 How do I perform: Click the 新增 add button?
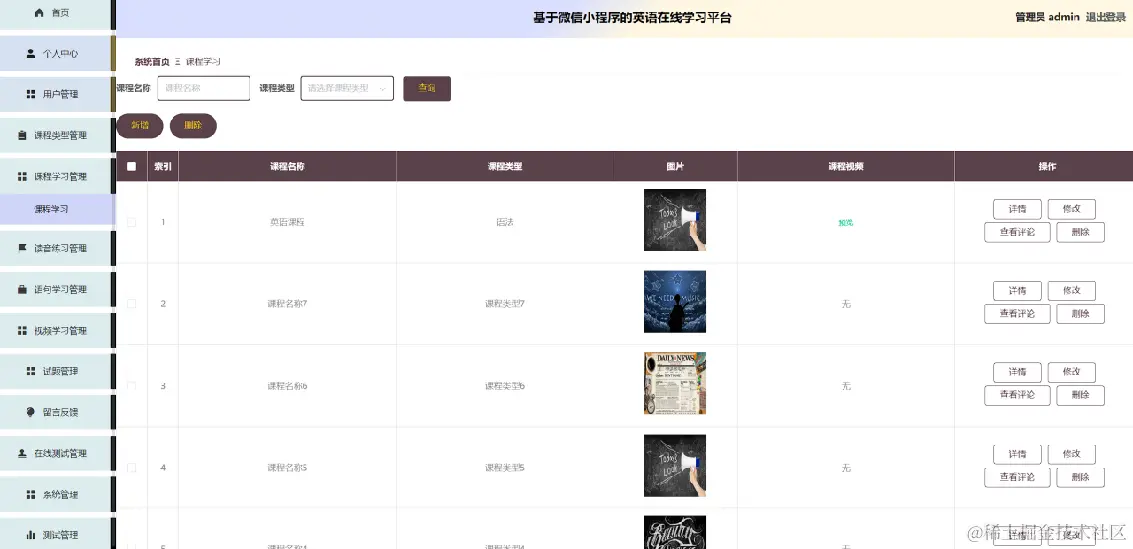pos(139,126)
